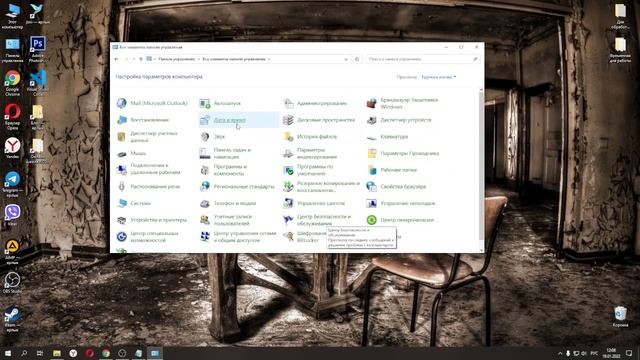This screenshot has width=640, height=360.
Task: Open Звук (Sound) settings
Action: pos(212,137)
